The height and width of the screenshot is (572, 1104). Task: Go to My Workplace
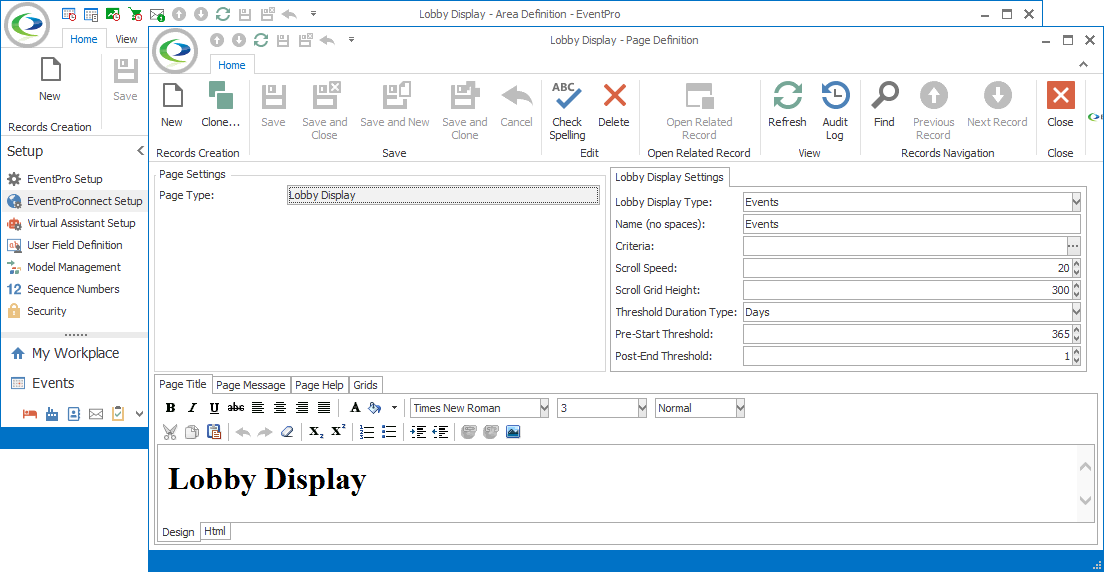[x=75, y=354]
